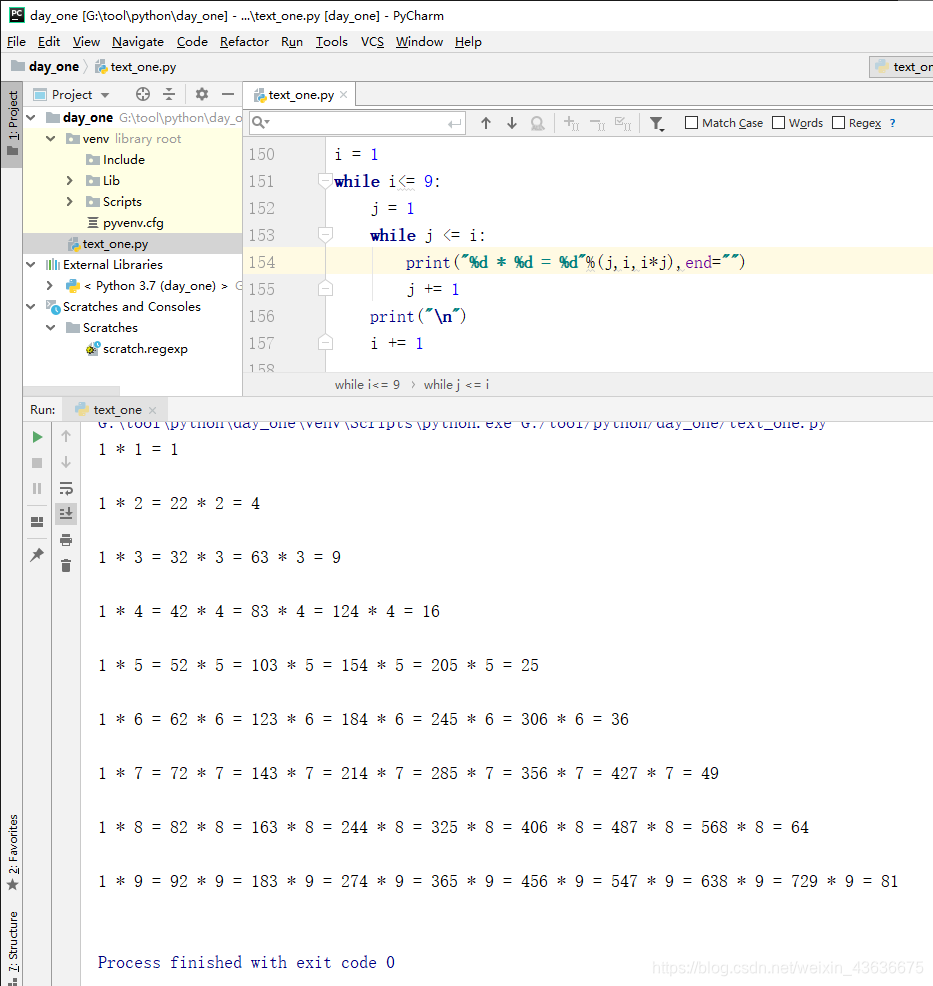Click day_one in navigation breadcrumb
The height and width of the screenshot is (986, 933).
[45, 67]
